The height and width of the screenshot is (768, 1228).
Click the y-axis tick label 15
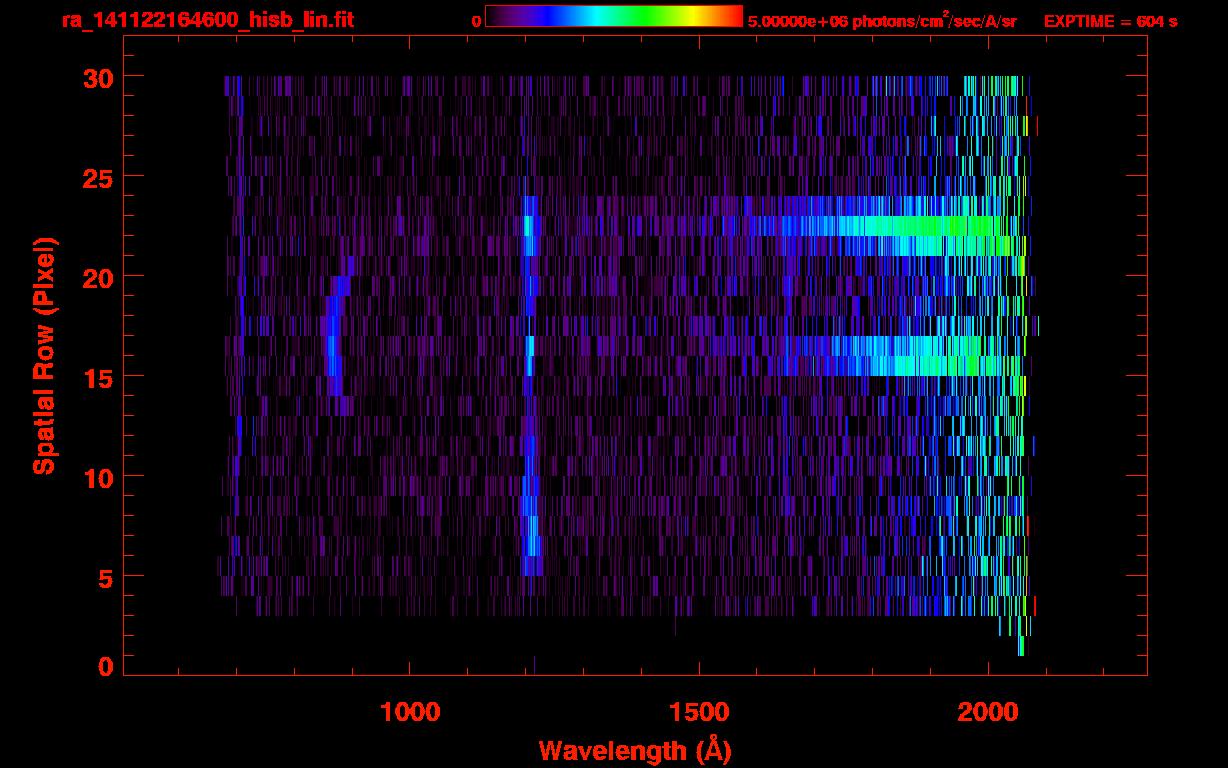(97, 377)
